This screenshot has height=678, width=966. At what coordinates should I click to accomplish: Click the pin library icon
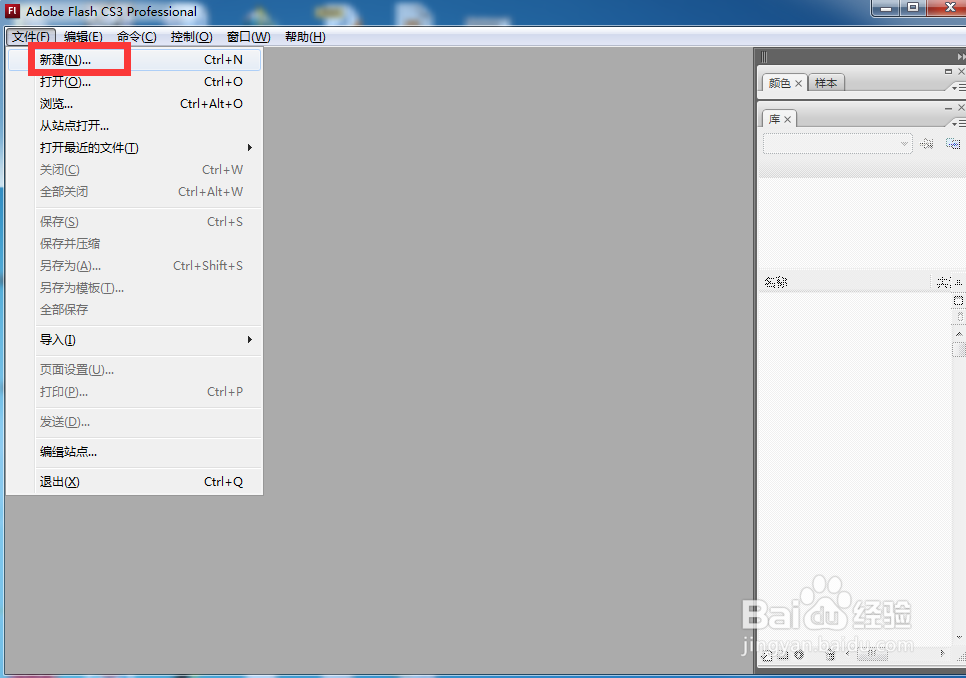[x=927, y=143]
